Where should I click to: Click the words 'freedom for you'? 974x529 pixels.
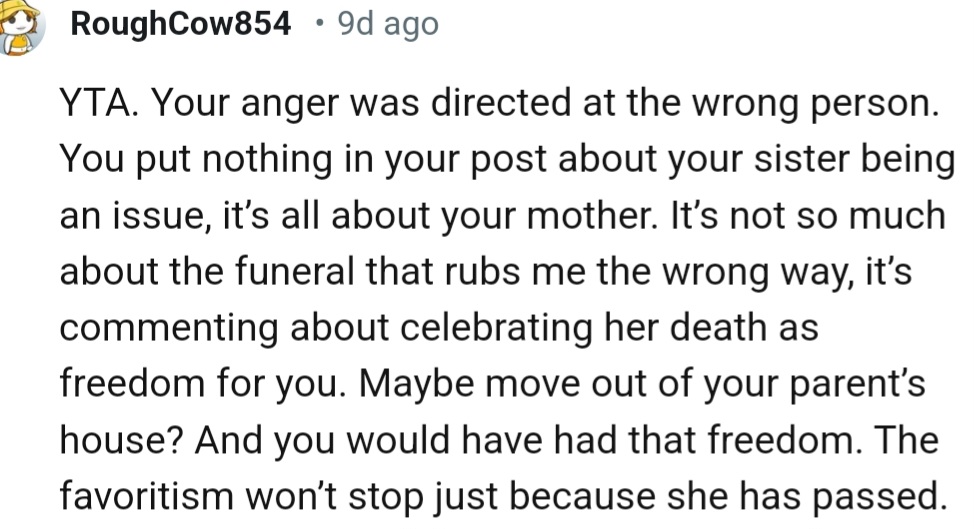(x=199, y=383)
